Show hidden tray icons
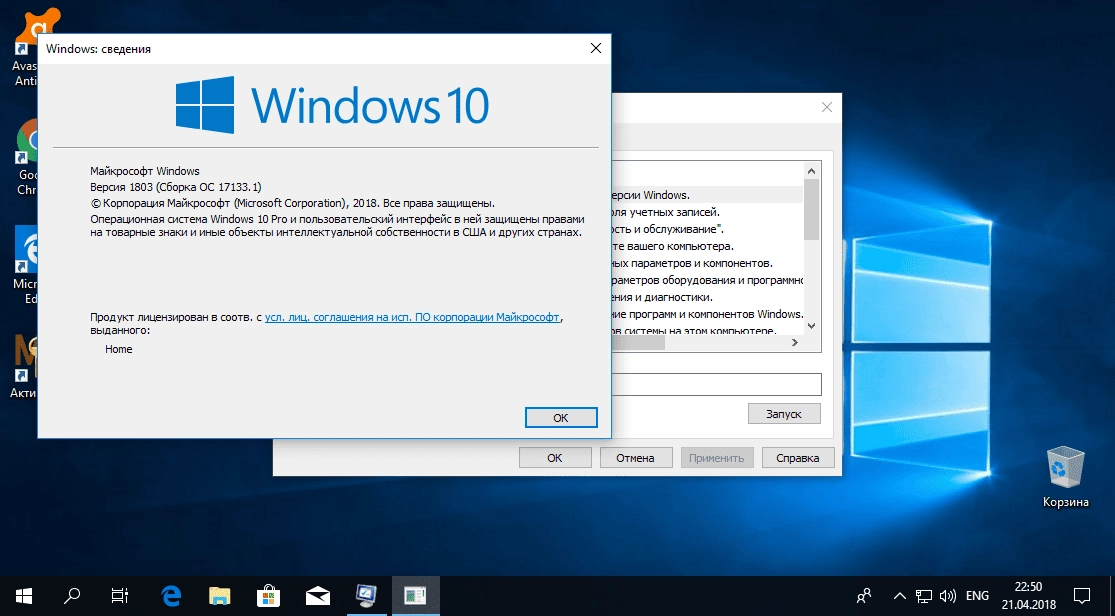1115x616 pixels. tap(900, 596)
